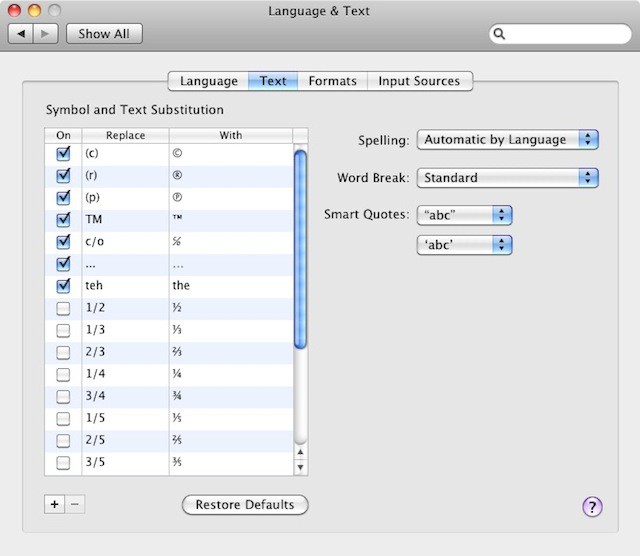Disable the (c) copyright substitution

tap(63, 154)
